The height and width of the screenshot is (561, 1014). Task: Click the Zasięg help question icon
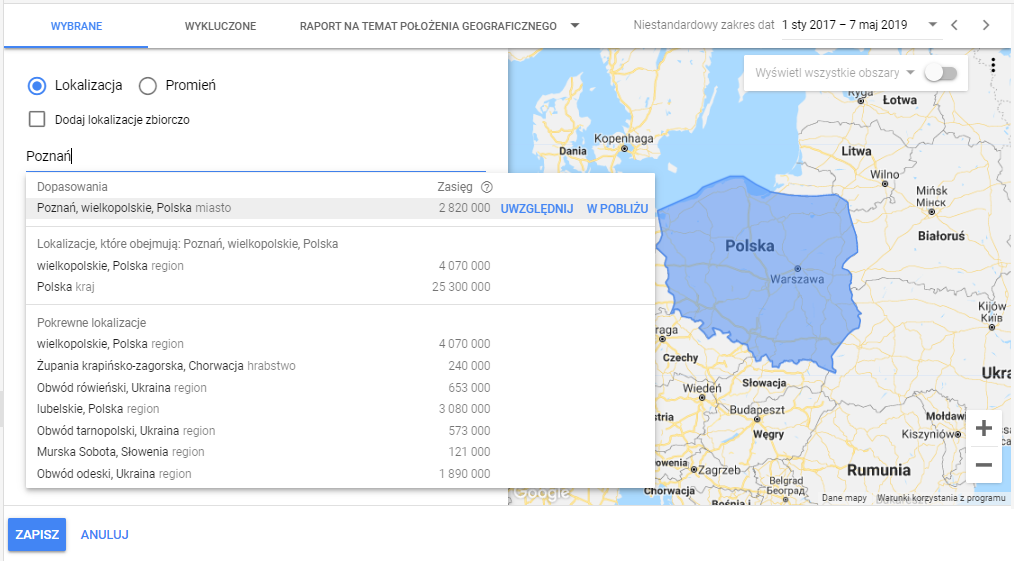(x=487, y=187)
